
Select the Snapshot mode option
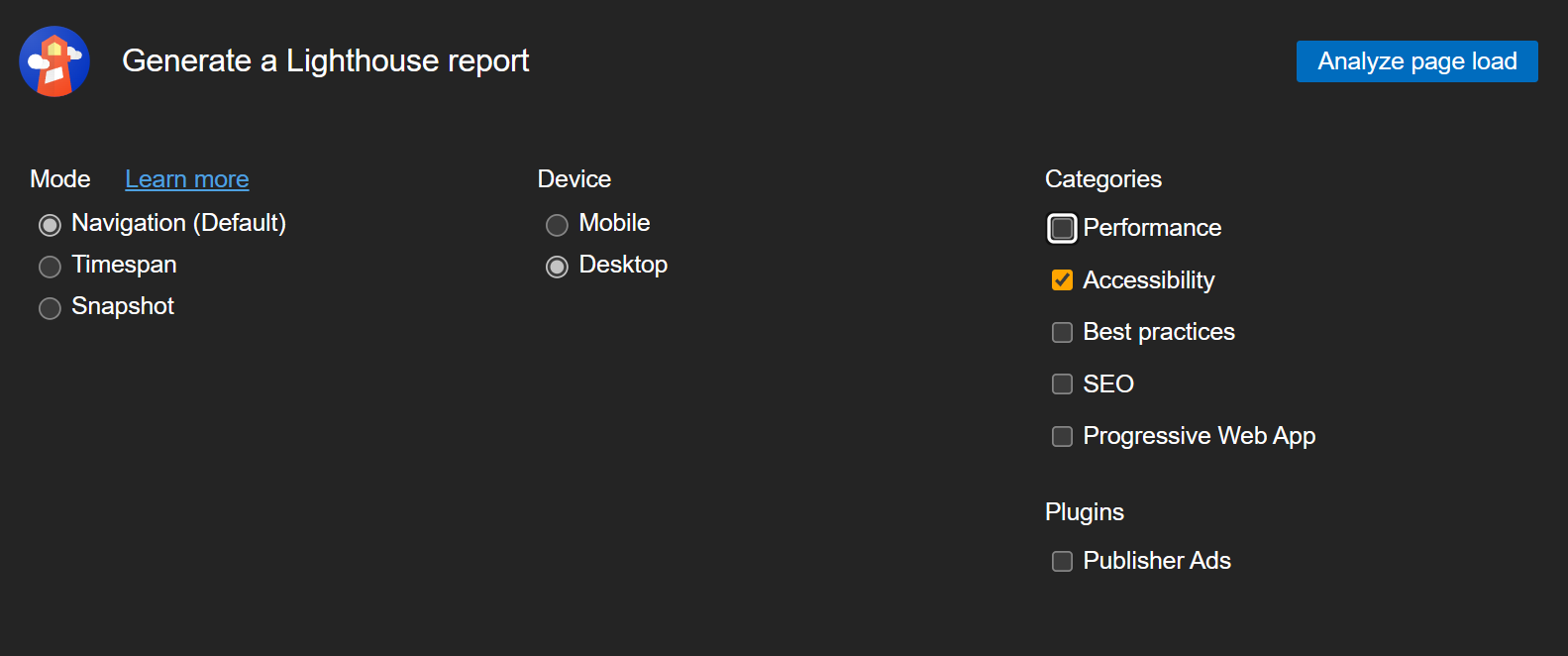pos(50,308)
